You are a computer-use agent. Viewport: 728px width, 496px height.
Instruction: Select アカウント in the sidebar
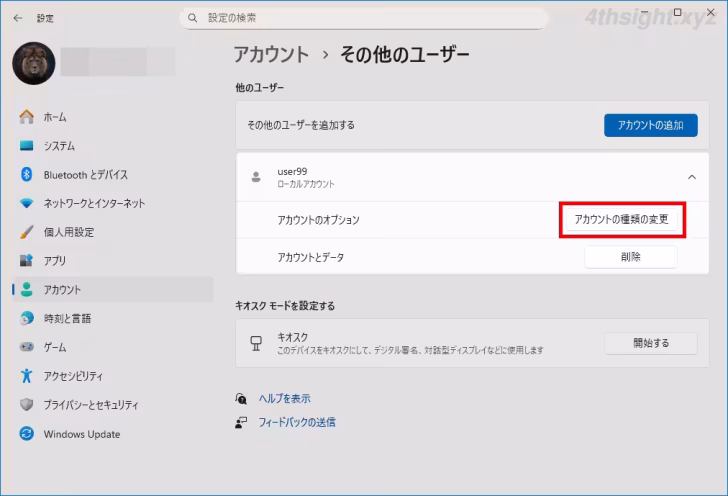coord(63,290)
